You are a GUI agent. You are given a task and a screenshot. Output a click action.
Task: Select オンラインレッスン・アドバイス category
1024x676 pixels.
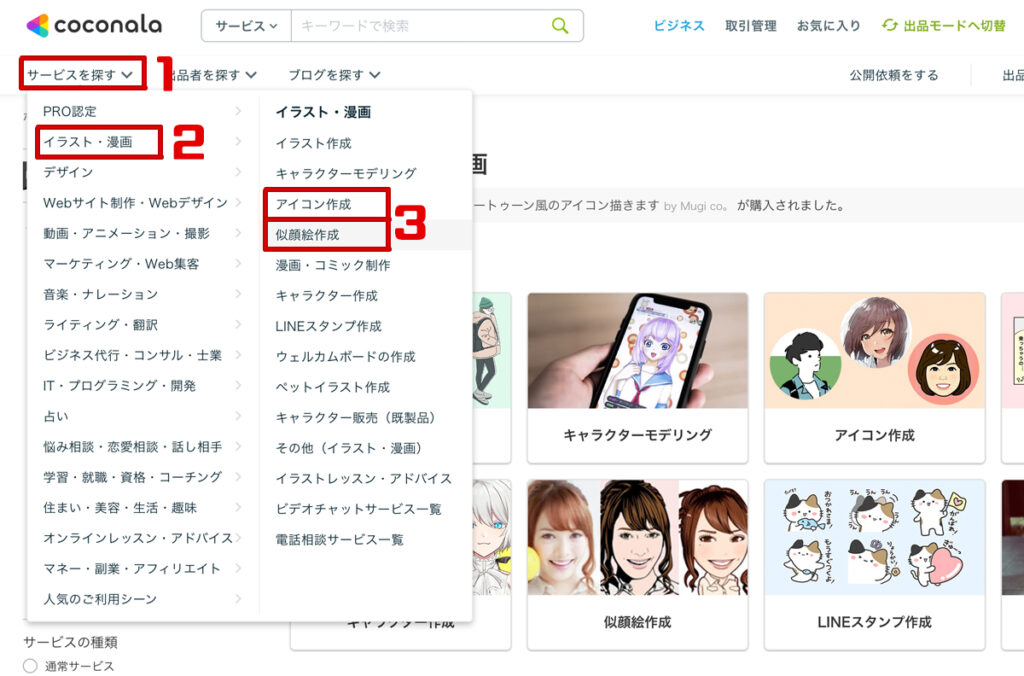(138, 538)
